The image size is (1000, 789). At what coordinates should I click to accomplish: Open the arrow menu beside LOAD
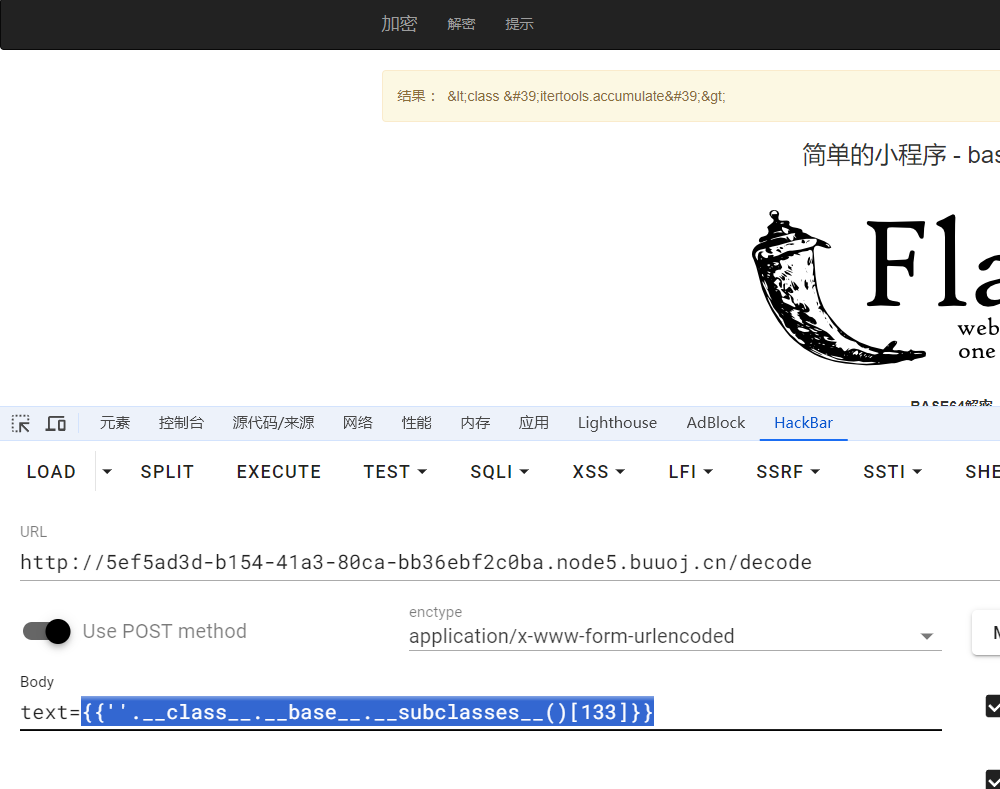coord(108,472)
